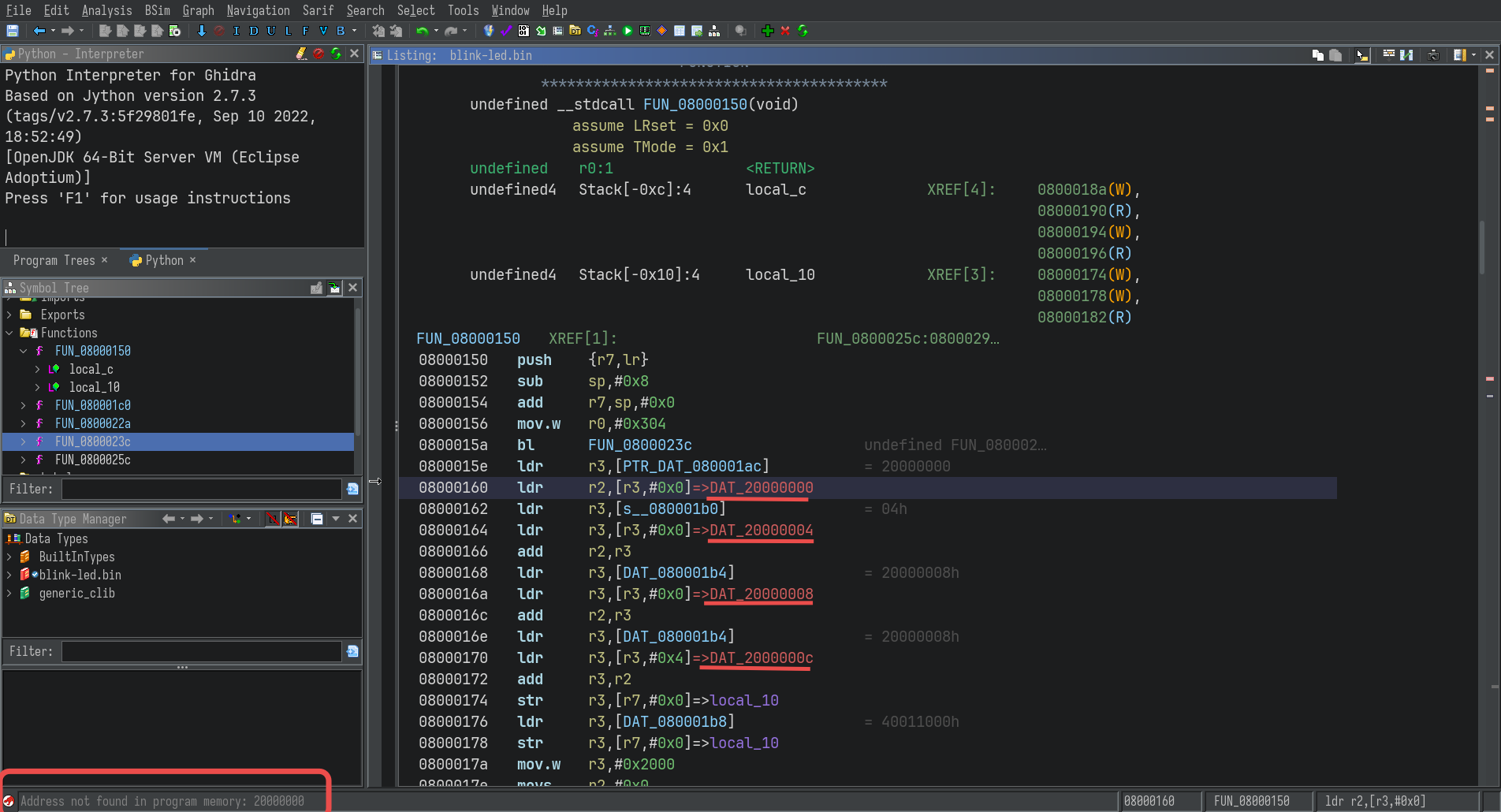Click the Copy icon in the Listing header

tap(1317, 55)
